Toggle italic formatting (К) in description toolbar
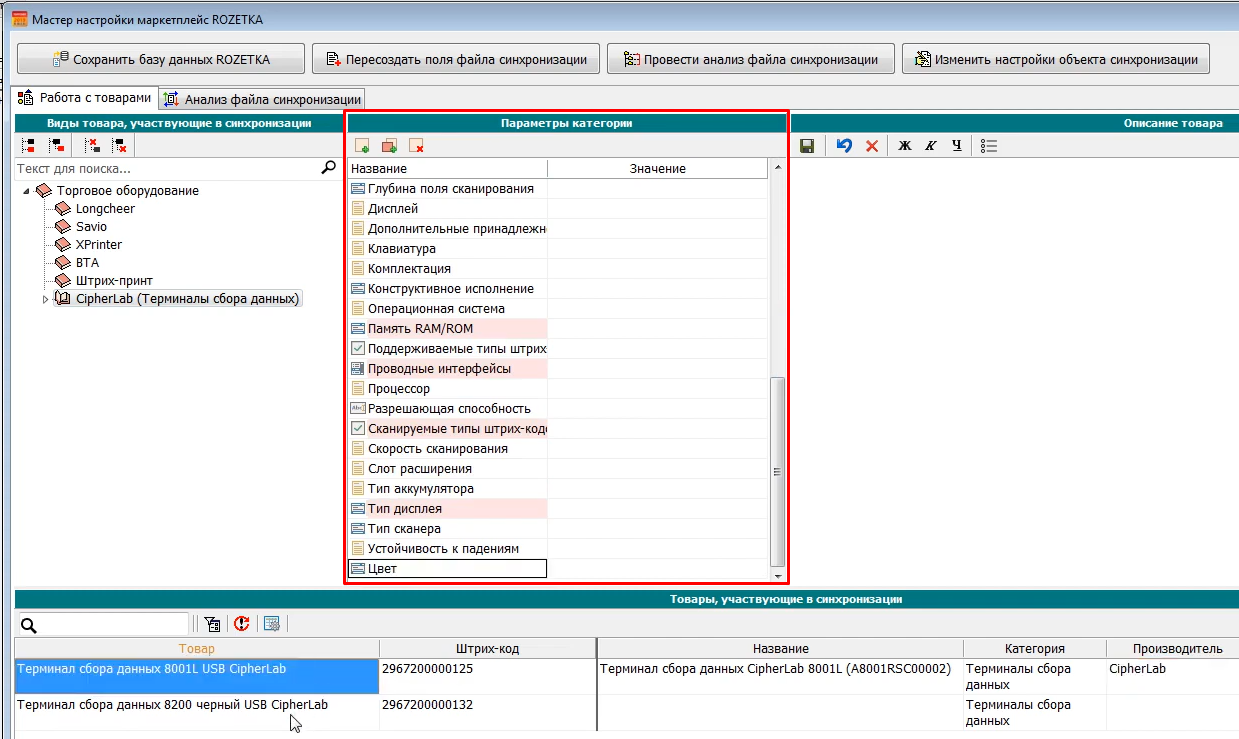1239x739 pixels. 931,146
